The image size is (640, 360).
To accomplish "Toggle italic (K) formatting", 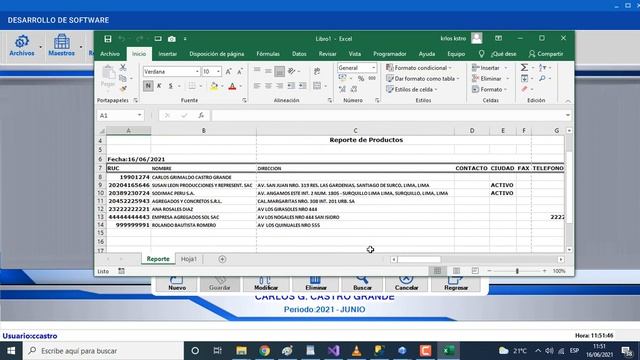I will [x=159, y=86].
